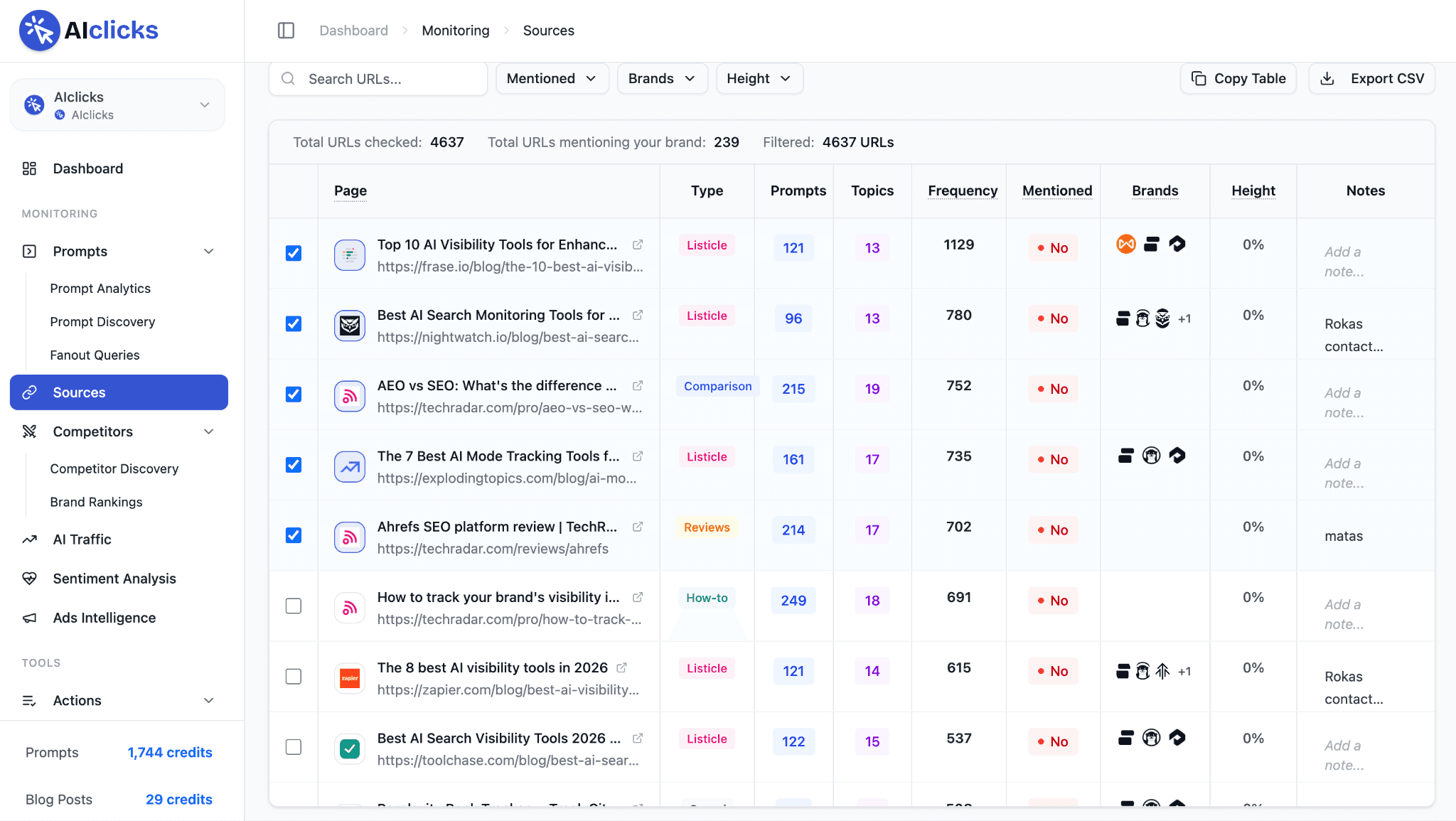Click the Comparison type tag
This screenshot has height=821, width=1456.
717,386
